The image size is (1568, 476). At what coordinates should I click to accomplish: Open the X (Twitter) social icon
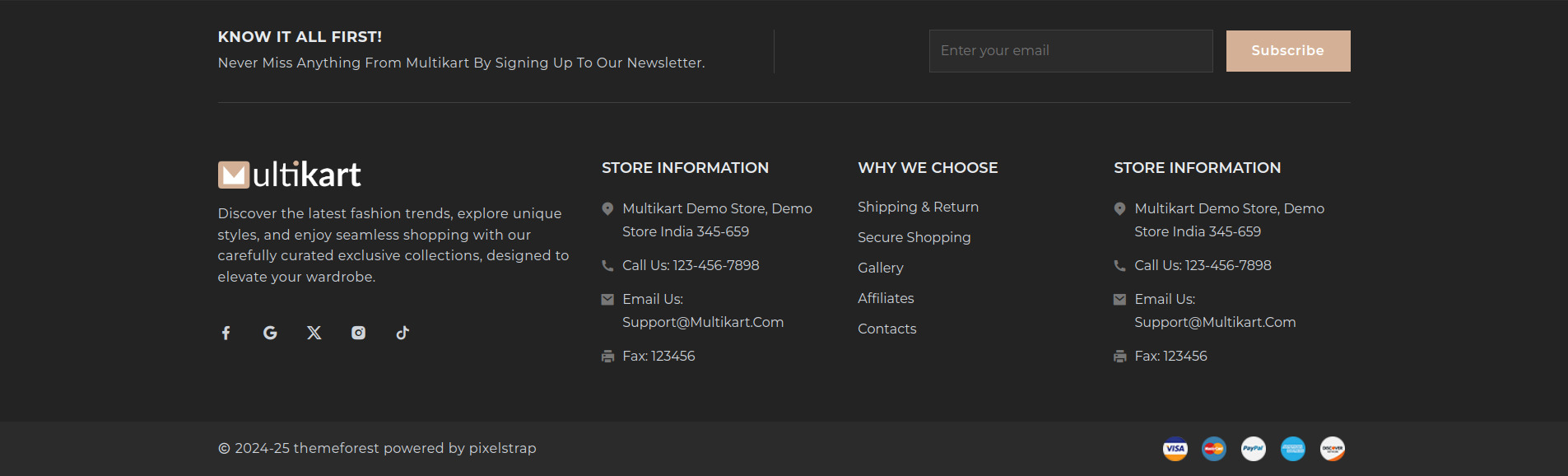point(314,333)
